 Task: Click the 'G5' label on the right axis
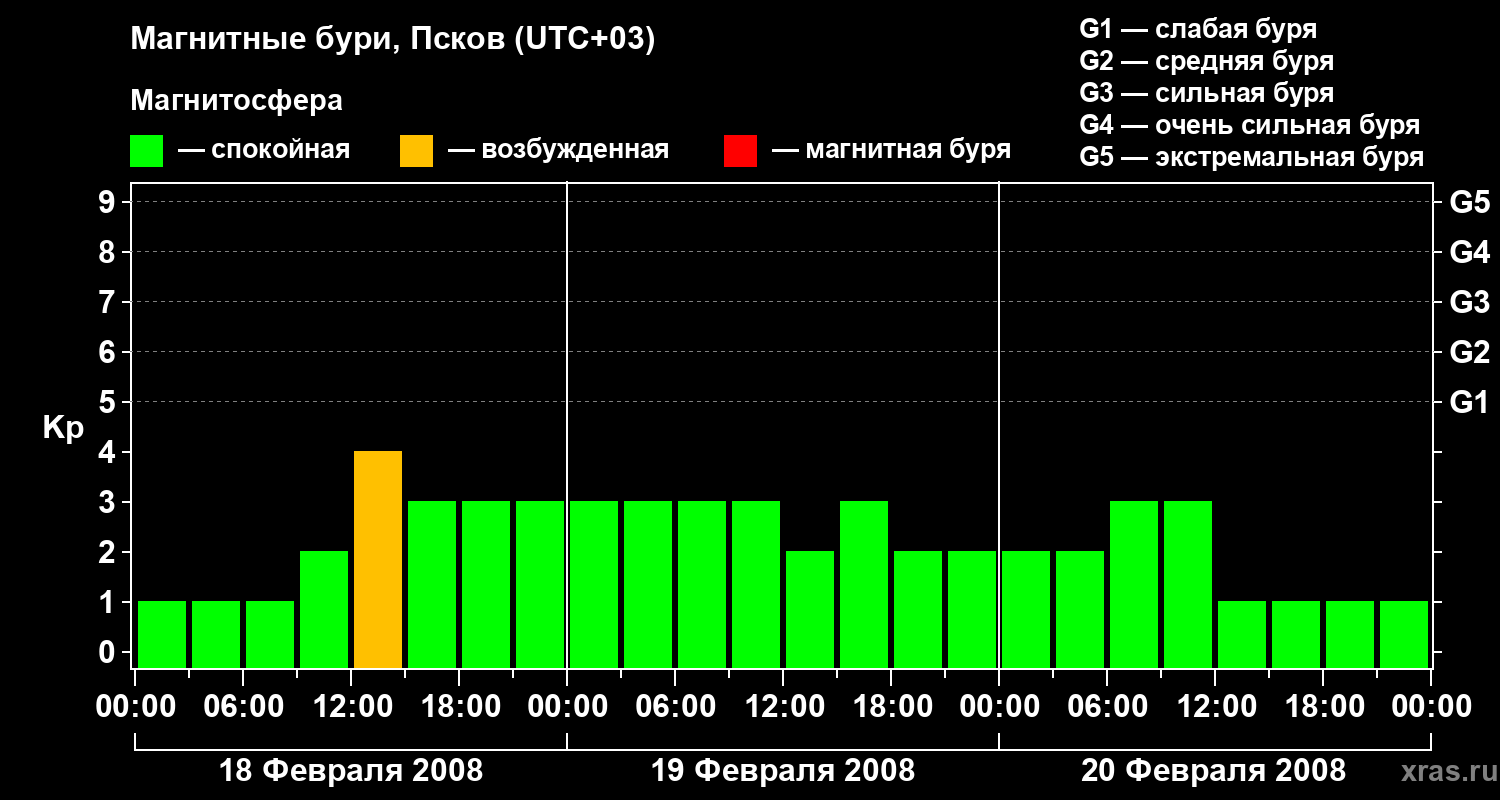(x=1470, y=203)
